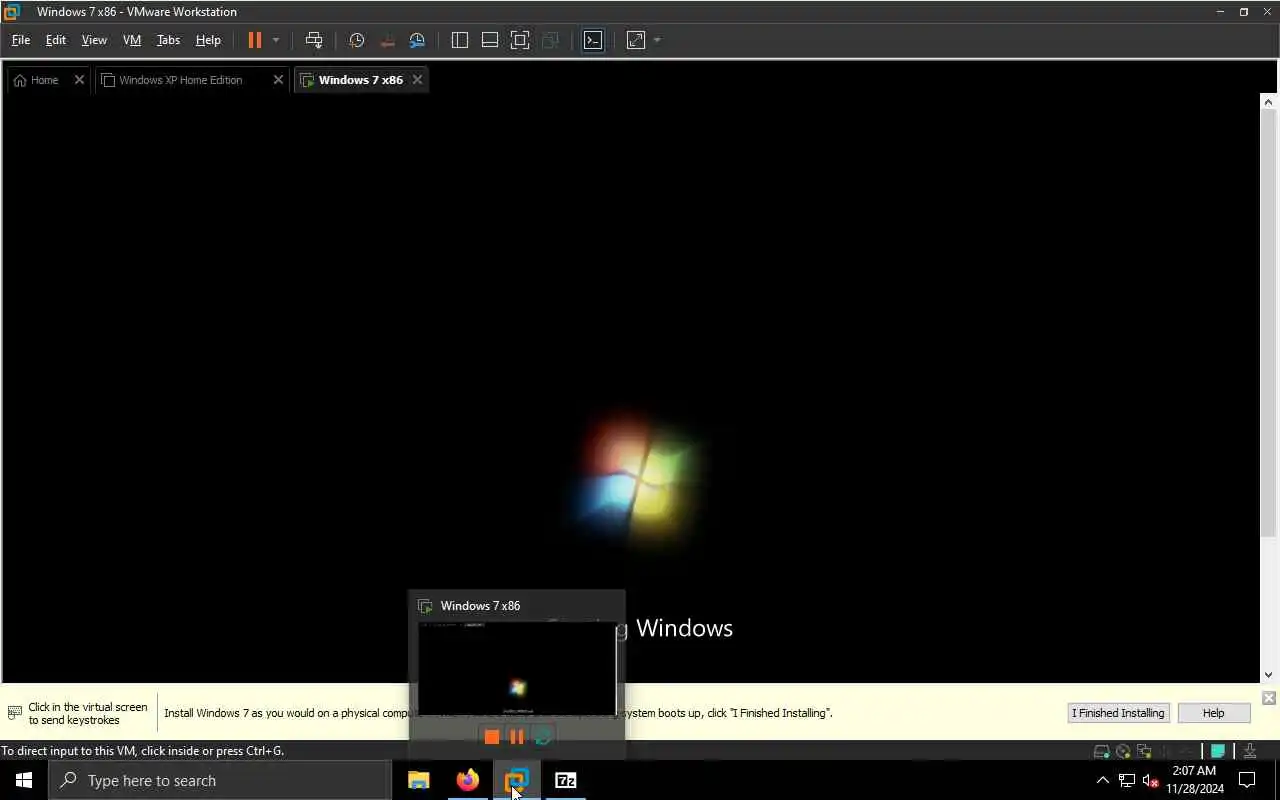Open the clock showing 2:07 AM
The height and width of the screenshot is (800, 1280).
[x=1194, y=780]
